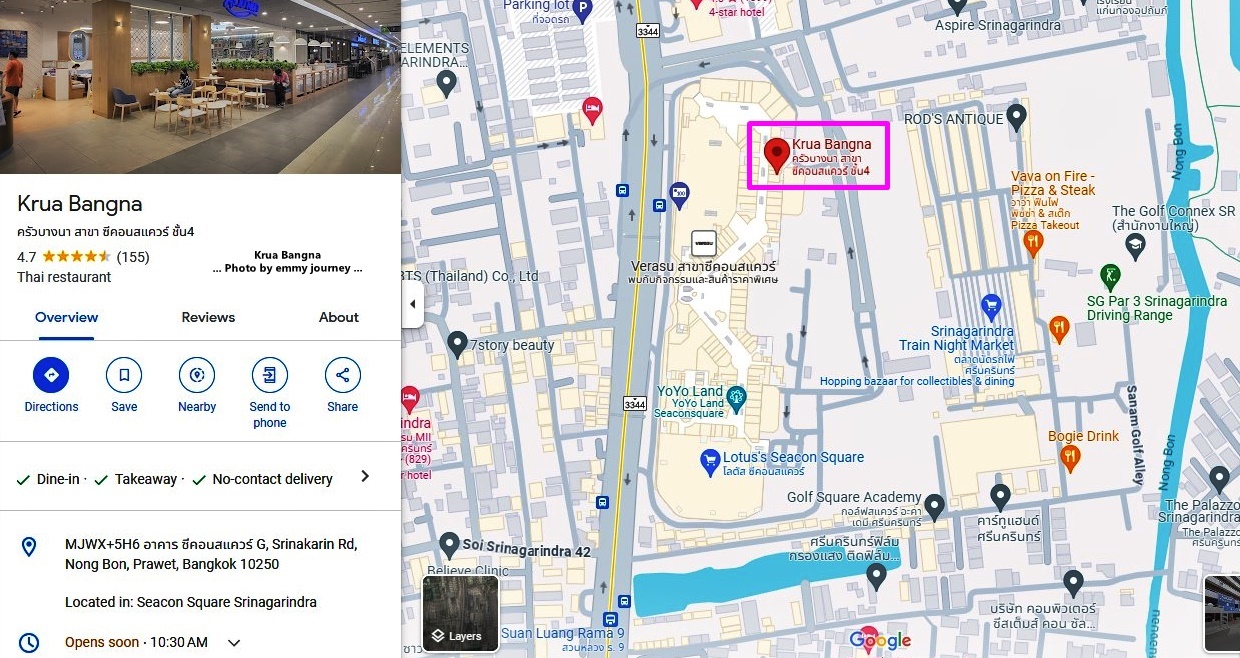Switch to the Reviews tab
This screenshot has height=658, width=1240.
(x=208, y=317)
